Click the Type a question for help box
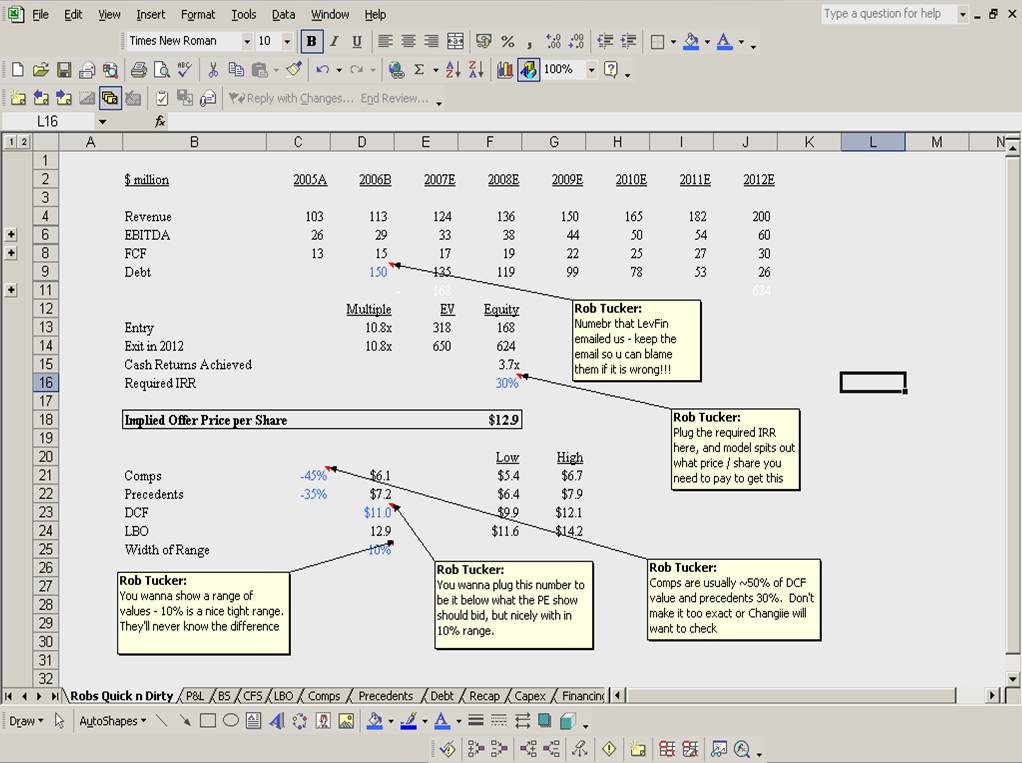The image size is (1022, 763). coord(889,14)
